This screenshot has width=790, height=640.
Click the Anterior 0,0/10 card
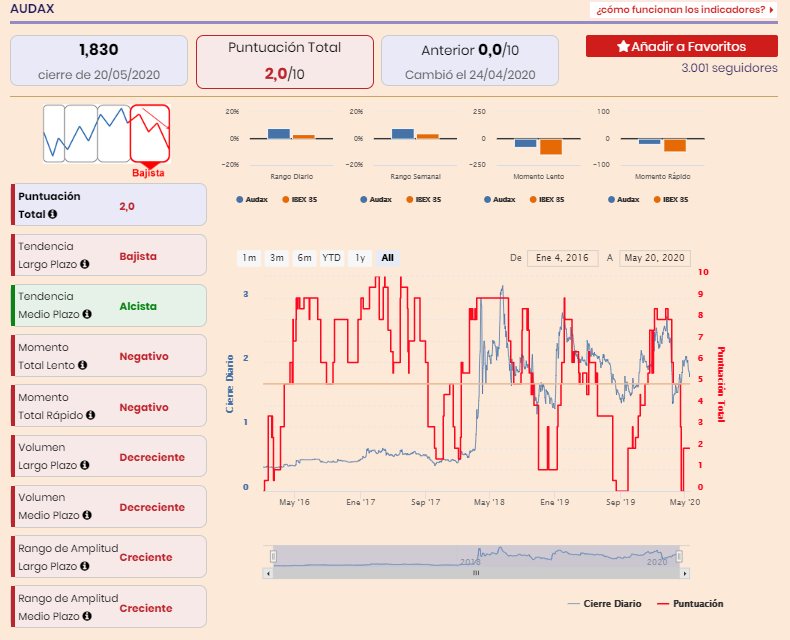coord(470,61)
